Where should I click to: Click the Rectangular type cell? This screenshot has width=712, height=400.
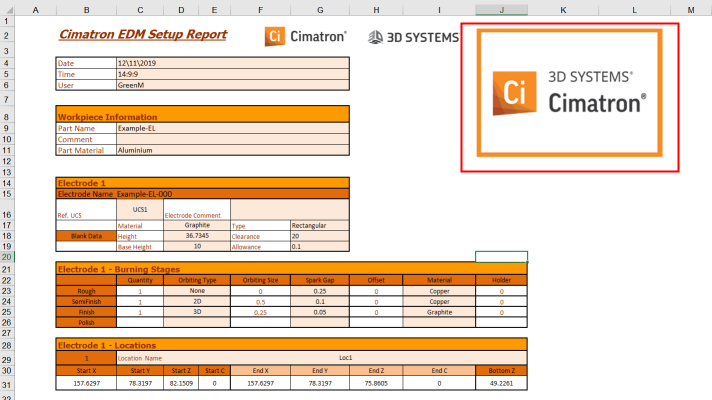pos(320,225)
